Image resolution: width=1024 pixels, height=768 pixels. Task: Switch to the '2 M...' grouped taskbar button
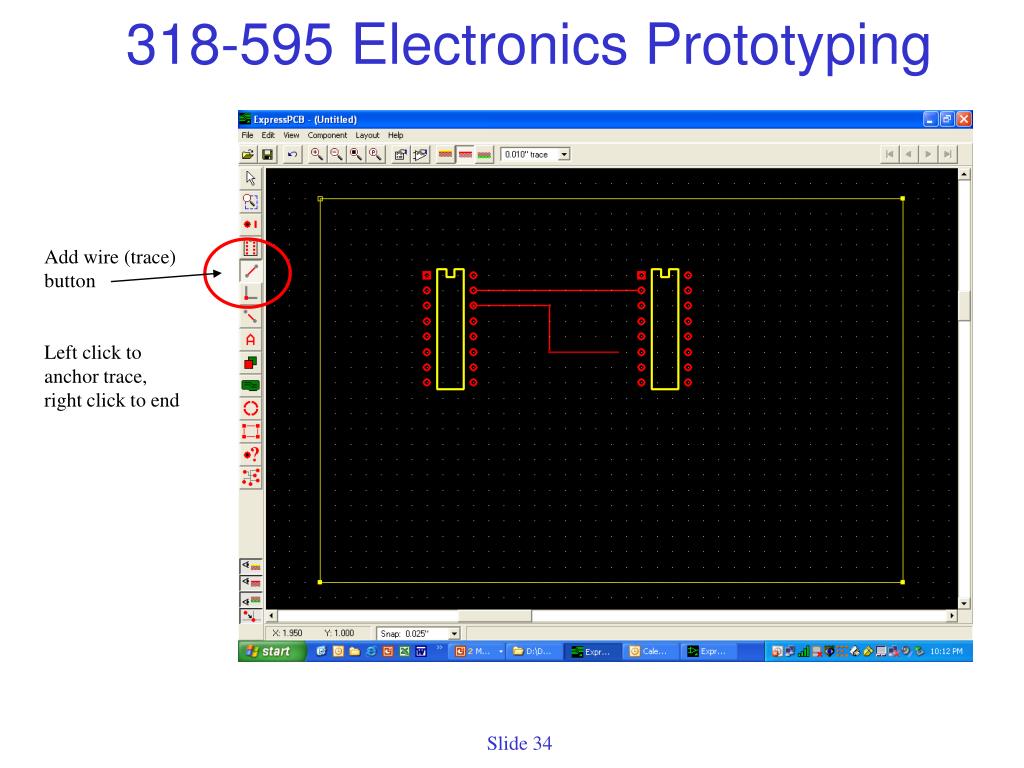click(x=478, y=651)
